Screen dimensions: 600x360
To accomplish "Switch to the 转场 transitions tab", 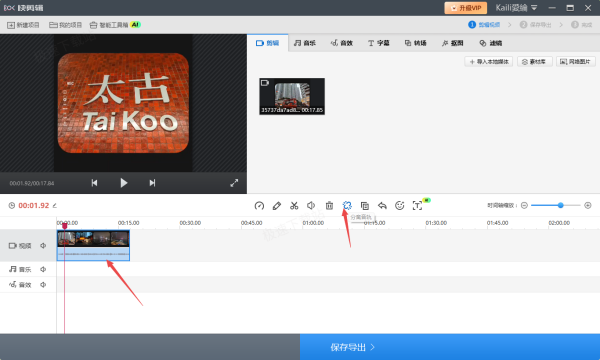I will coord(416,43).
